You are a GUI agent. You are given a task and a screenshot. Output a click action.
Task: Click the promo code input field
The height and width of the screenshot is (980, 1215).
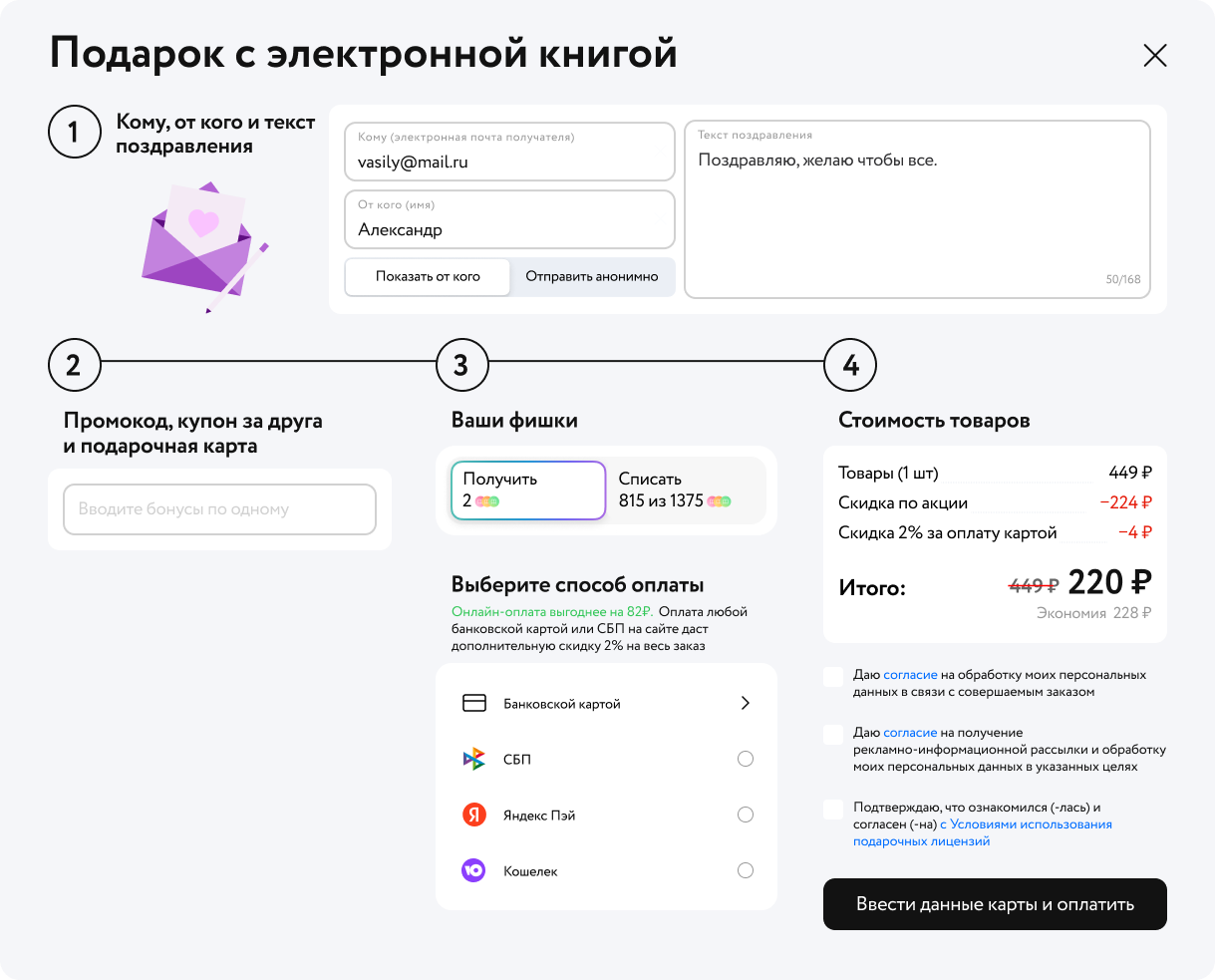[219, 509]
